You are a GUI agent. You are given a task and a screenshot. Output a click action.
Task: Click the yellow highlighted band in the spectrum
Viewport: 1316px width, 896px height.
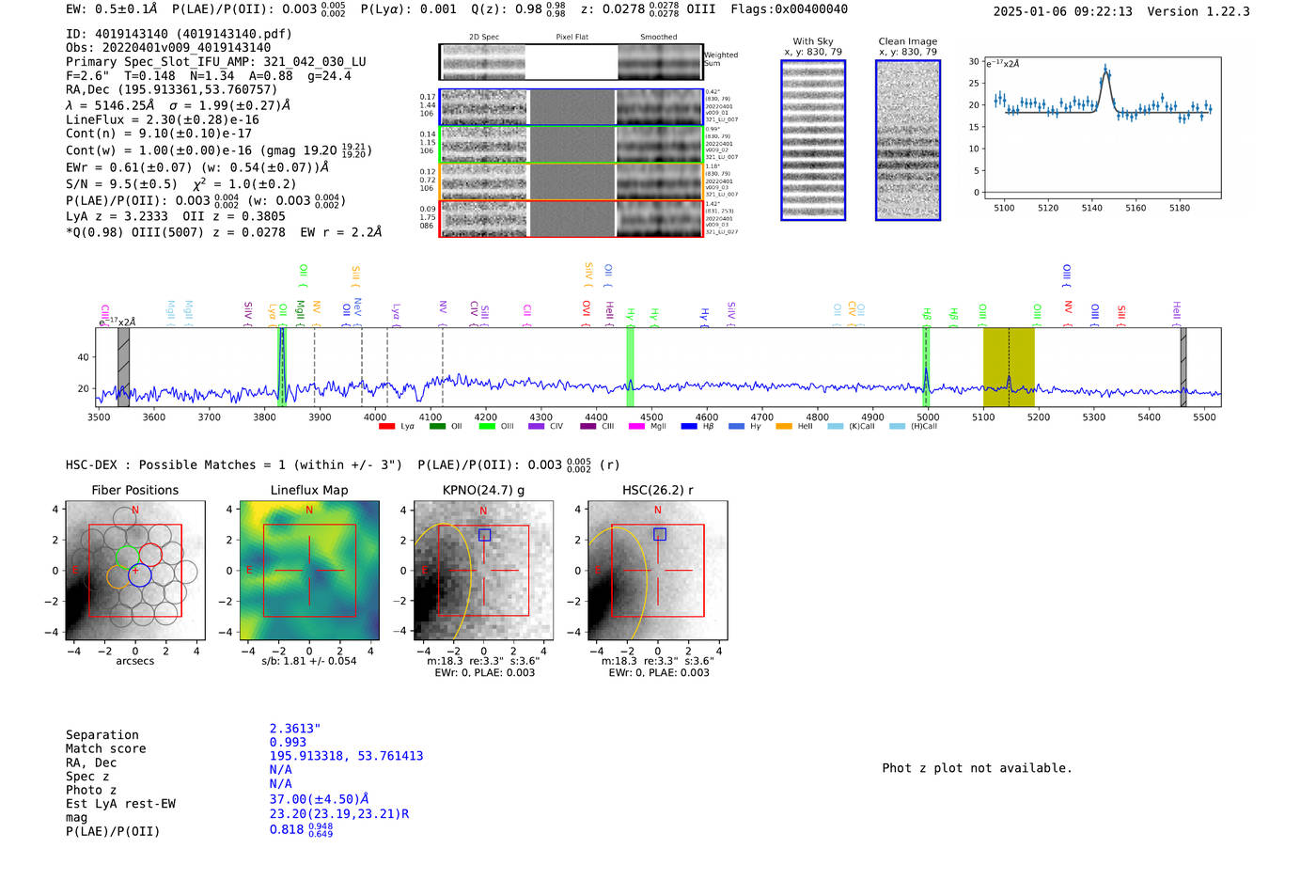coord(1009,367)
